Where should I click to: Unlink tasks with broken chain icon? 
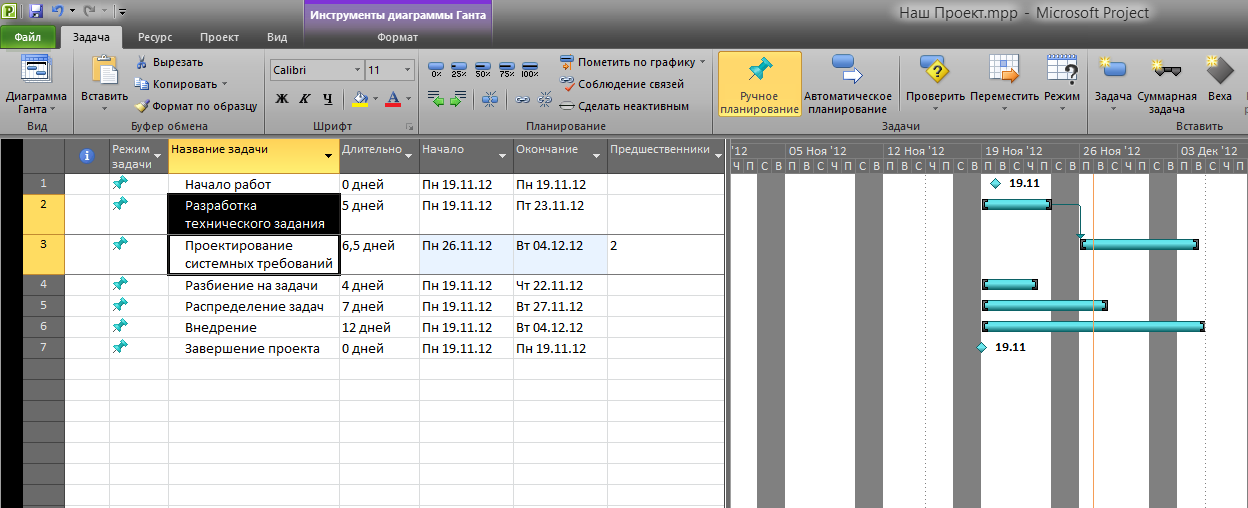[545, 99]
